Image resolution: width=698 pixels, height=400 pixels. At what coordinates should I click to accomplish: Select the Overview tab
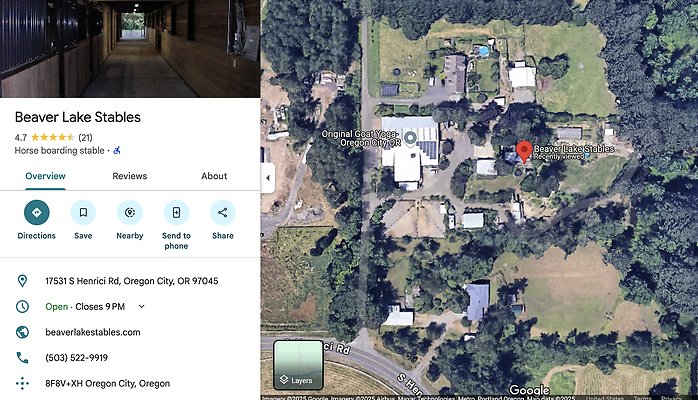[45, 176]
